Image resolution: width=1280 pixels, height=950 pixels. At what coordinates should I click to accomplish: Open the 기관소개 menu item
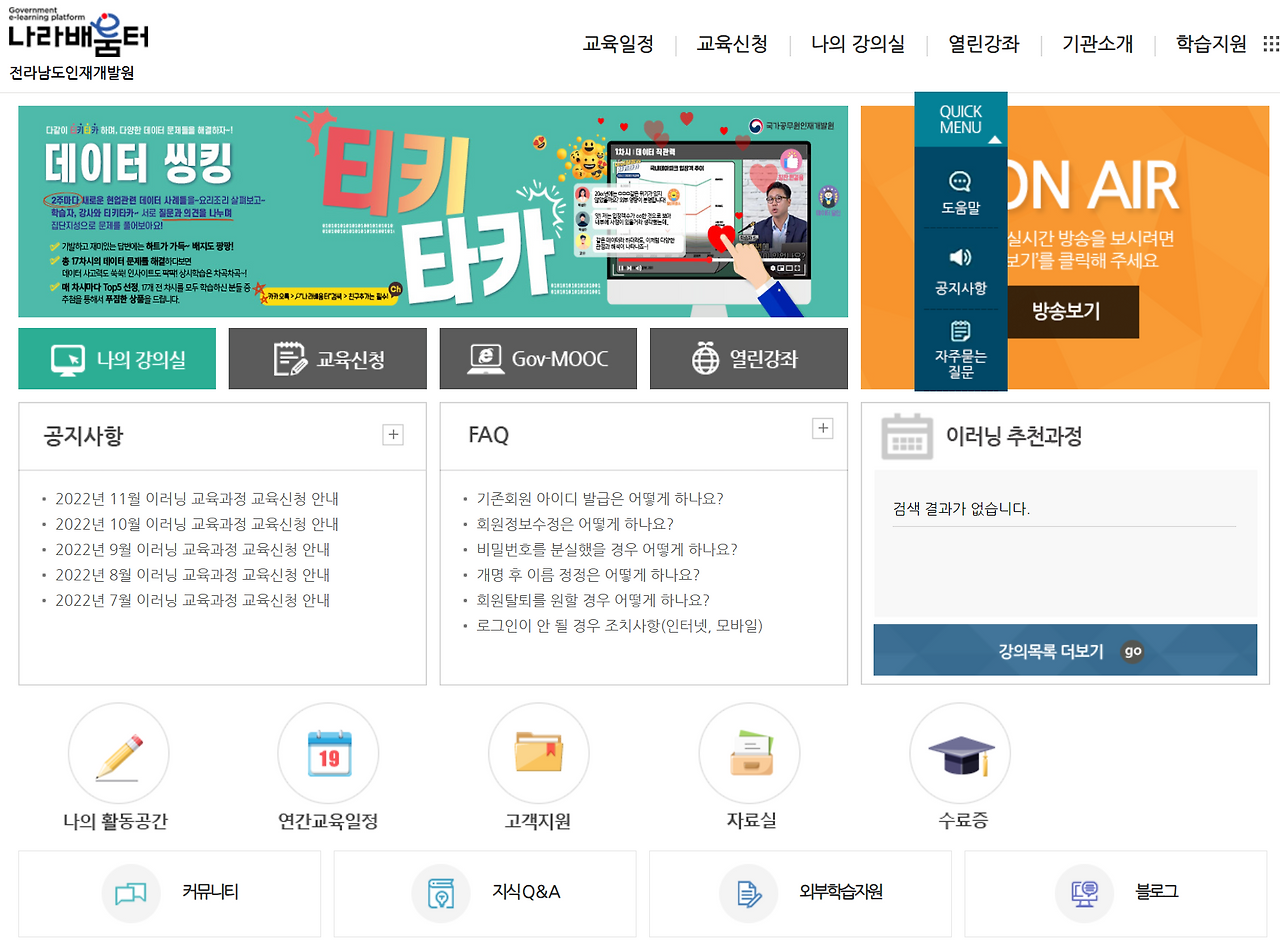point(1096,43)
